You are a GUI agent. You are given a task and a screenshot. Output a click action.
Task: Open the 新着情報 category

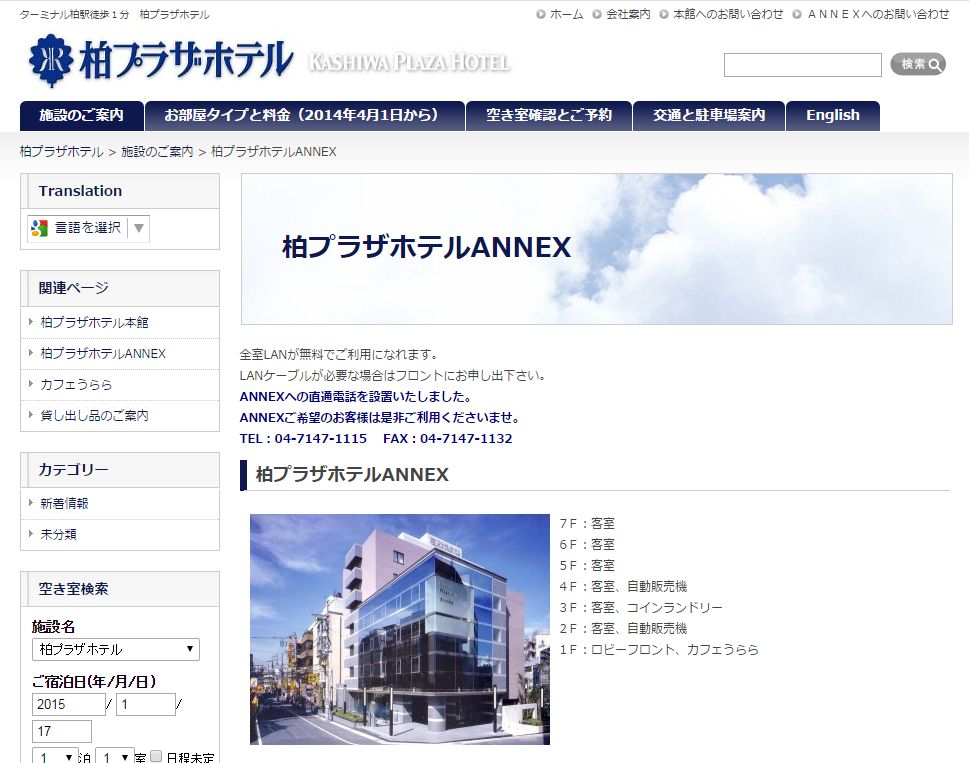click(64, 504)
